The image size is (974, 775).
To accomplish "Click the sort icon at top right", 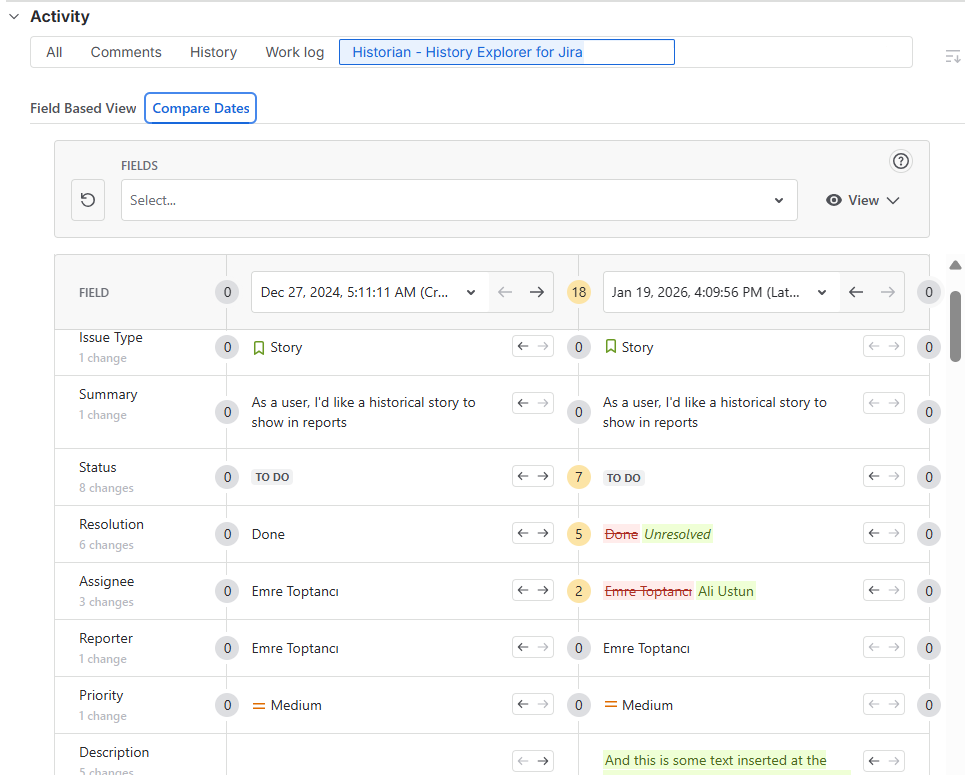I will tap(952, 56).
